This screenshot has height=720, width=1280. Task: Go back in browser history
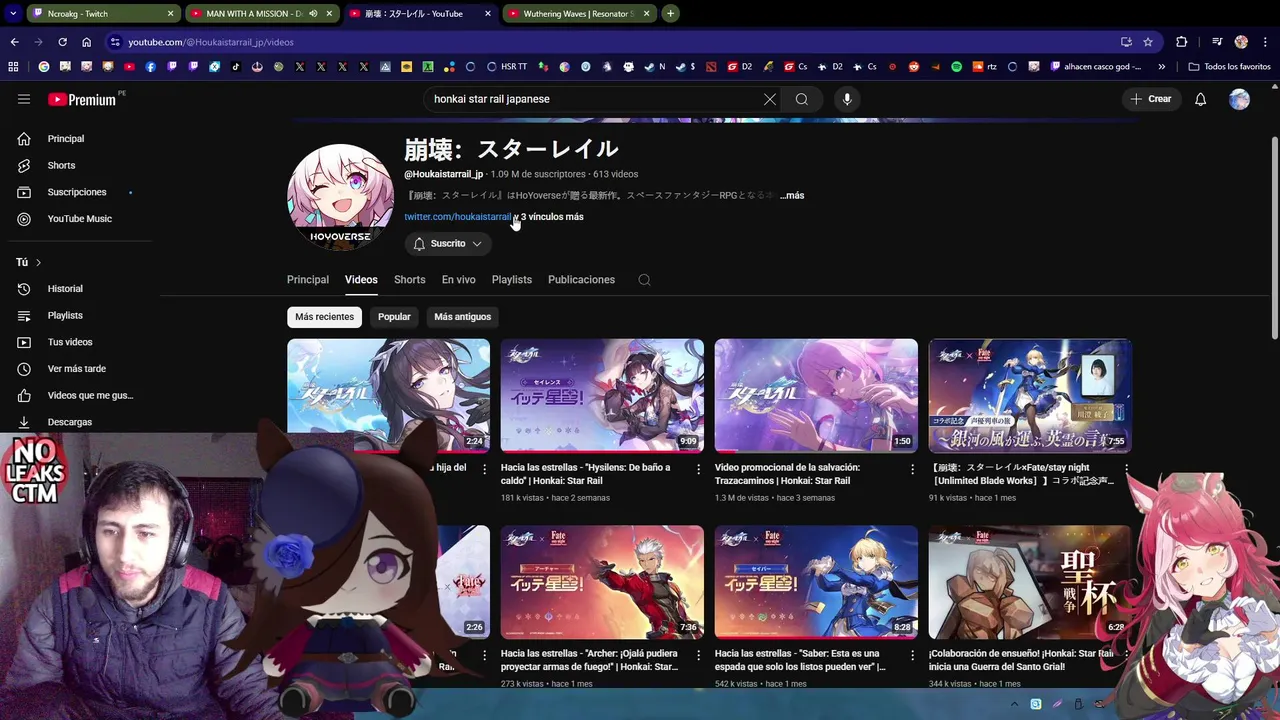(14, 42)
